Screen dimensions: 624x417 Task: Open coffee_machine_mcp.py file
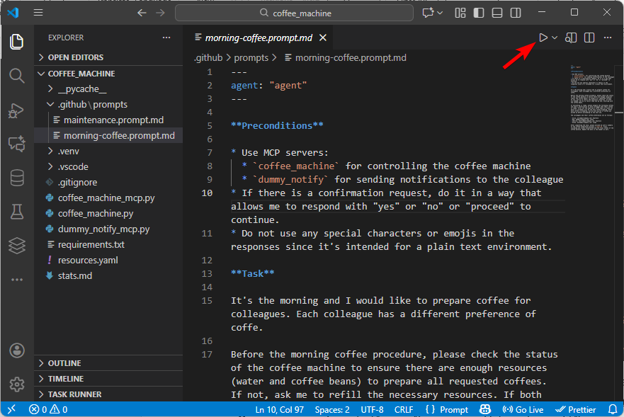point(108,198)
